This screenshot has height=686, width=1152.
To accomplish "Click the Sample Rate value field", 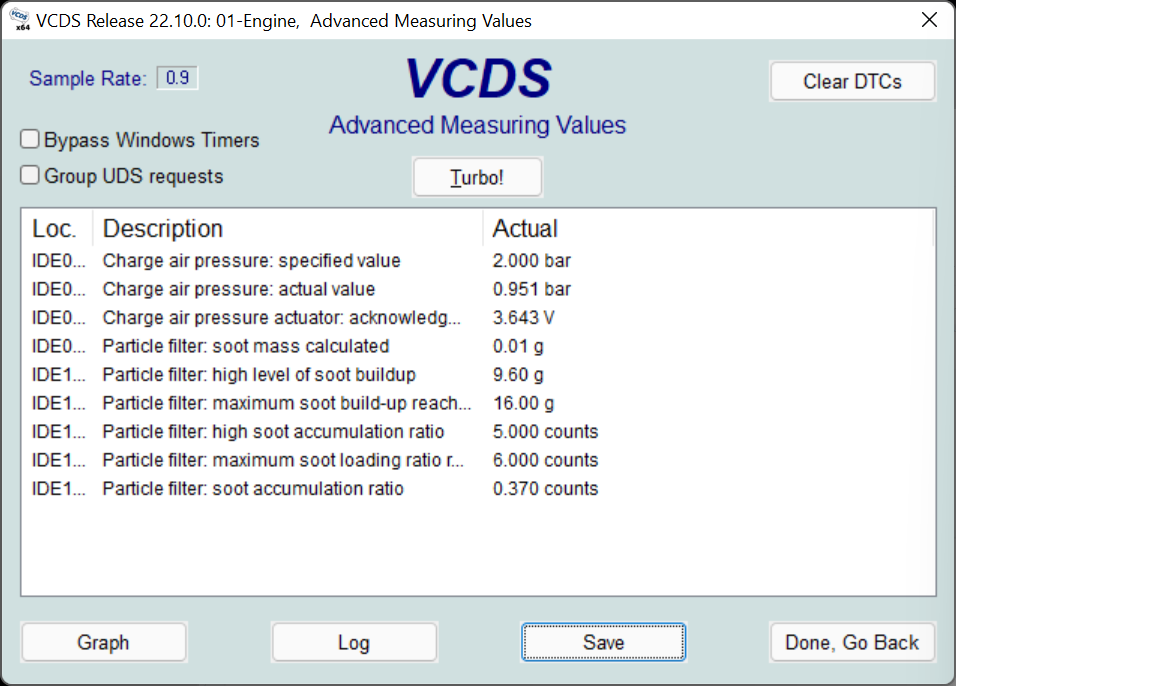I will pos(177,78).
